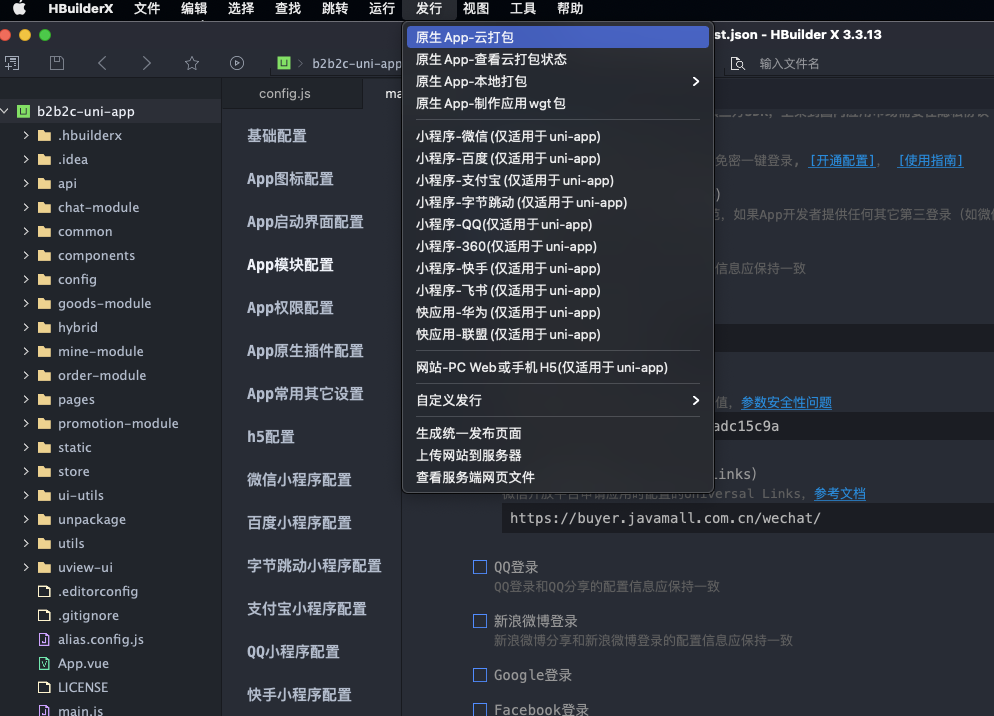This screenshot has height=716, width=994.
Task: Expand the common folder
Action: pos(26,231)
